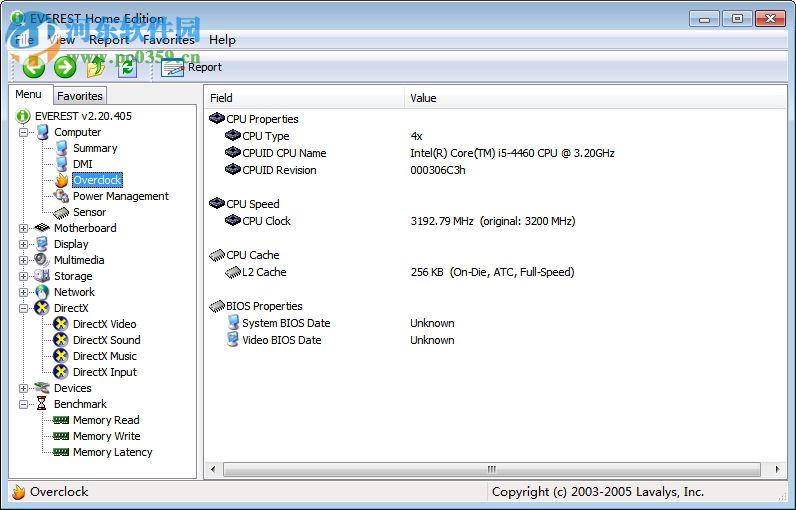Click the Multimedia speaker icon
The height and width of the screenshot is (510, 796).
coord(42,260)
